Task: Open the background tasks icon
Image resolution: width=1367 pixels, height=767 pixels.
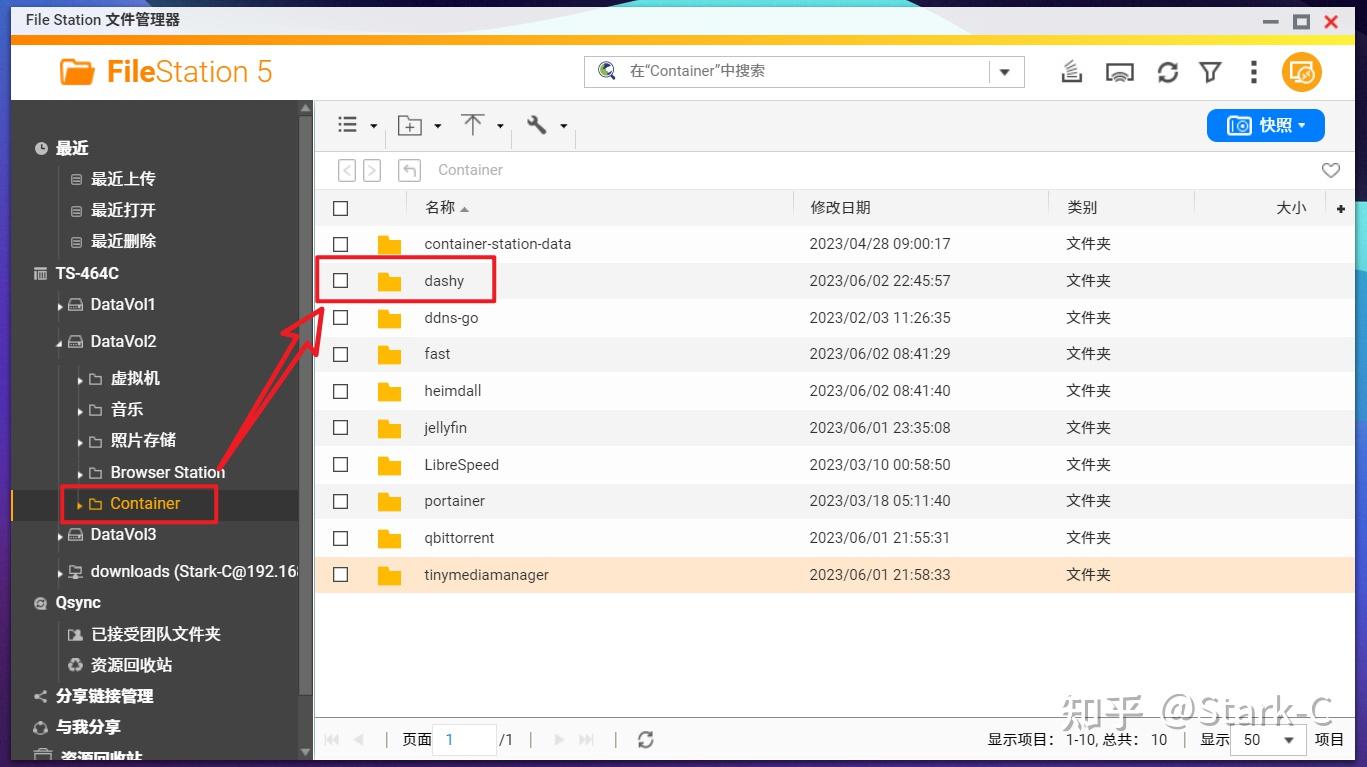Action: tap(1070, 71)
